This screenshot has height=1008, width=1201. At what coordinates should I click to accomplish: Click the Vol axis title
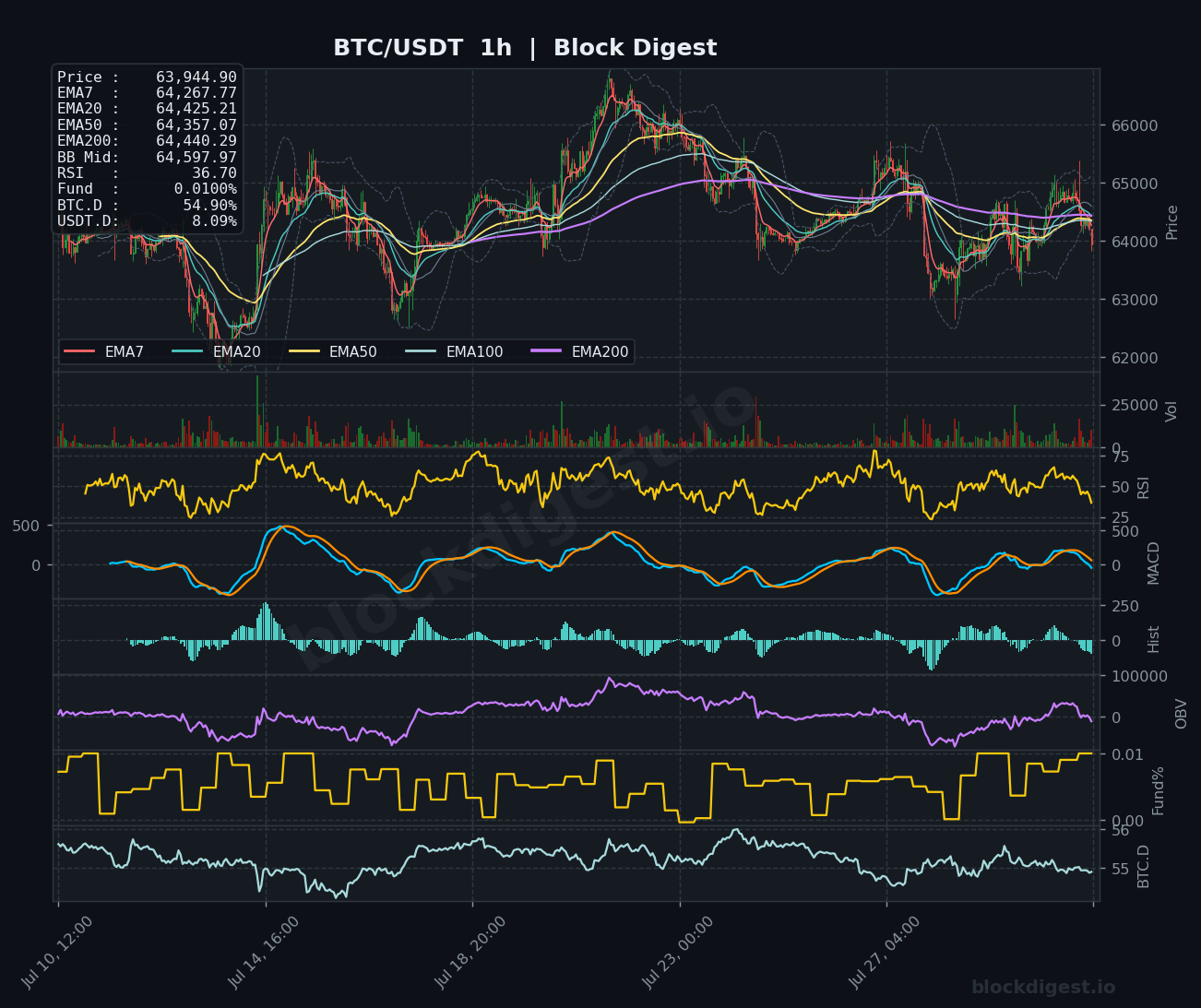coord(1172,411)
